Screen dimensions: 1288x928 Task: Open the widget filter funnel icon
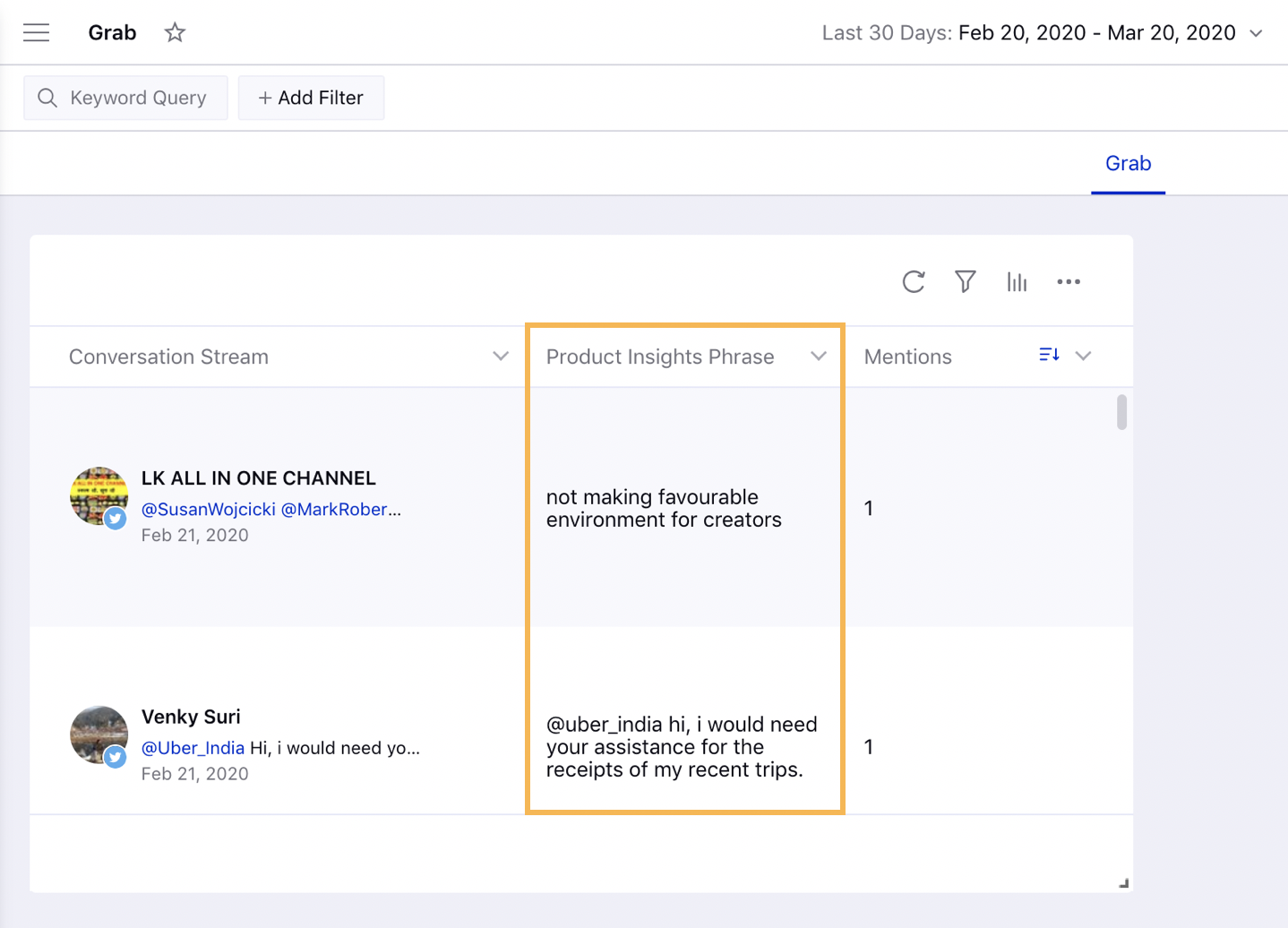point(965,282)
